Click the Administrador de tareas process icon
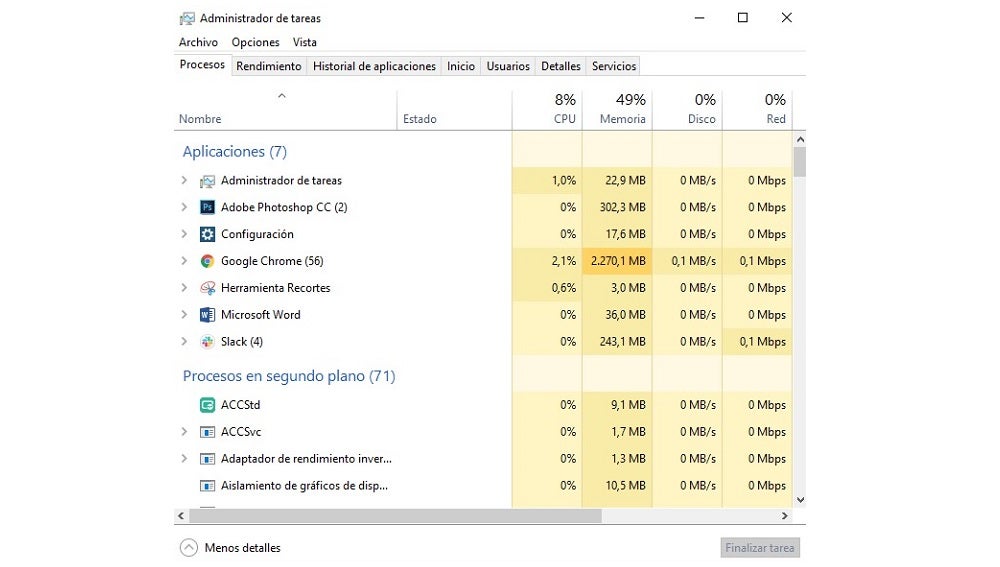This screenshot has height=567, width=1000. click(207, 181)
